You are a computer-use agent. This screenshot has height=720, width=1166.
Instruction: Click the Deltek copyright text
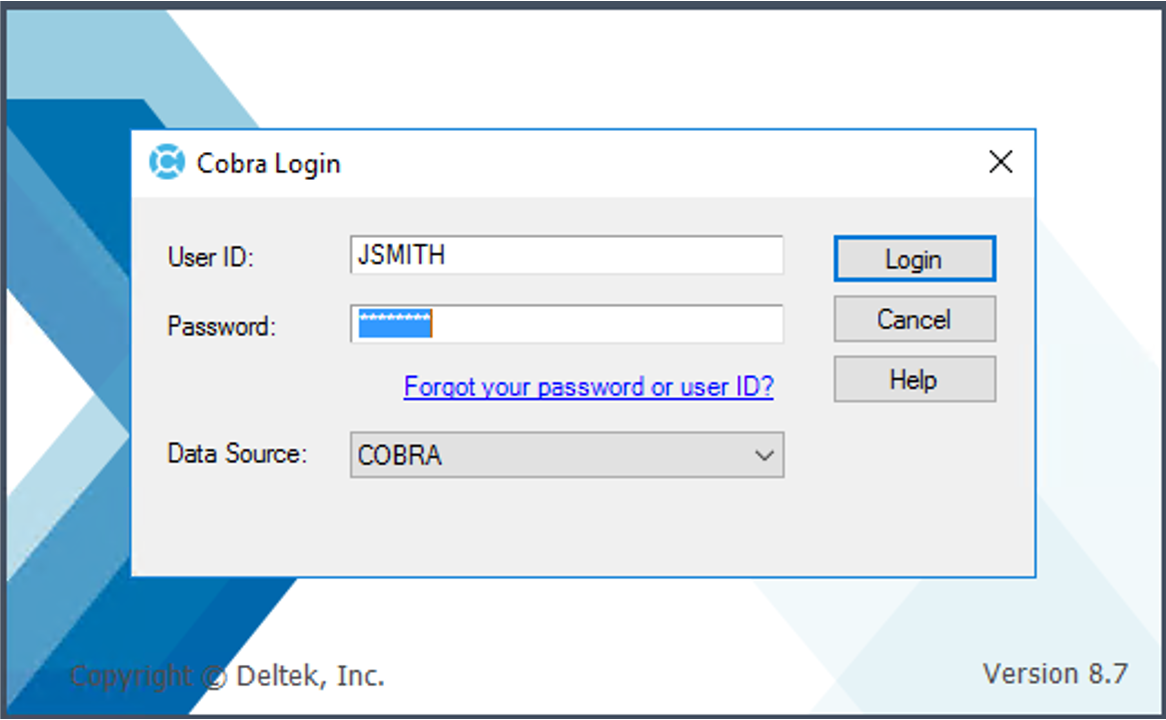click(226, 676)
